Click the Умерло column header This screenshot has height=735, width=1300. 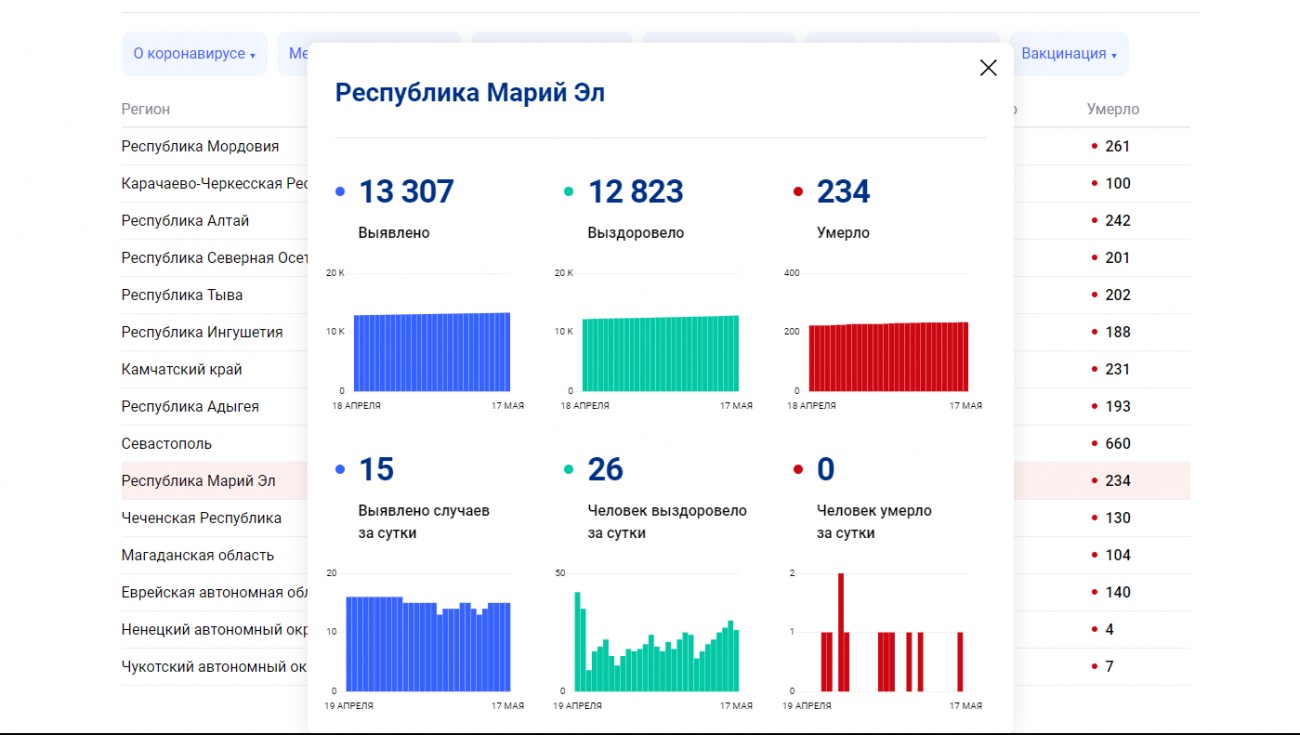coord(1113,109)
